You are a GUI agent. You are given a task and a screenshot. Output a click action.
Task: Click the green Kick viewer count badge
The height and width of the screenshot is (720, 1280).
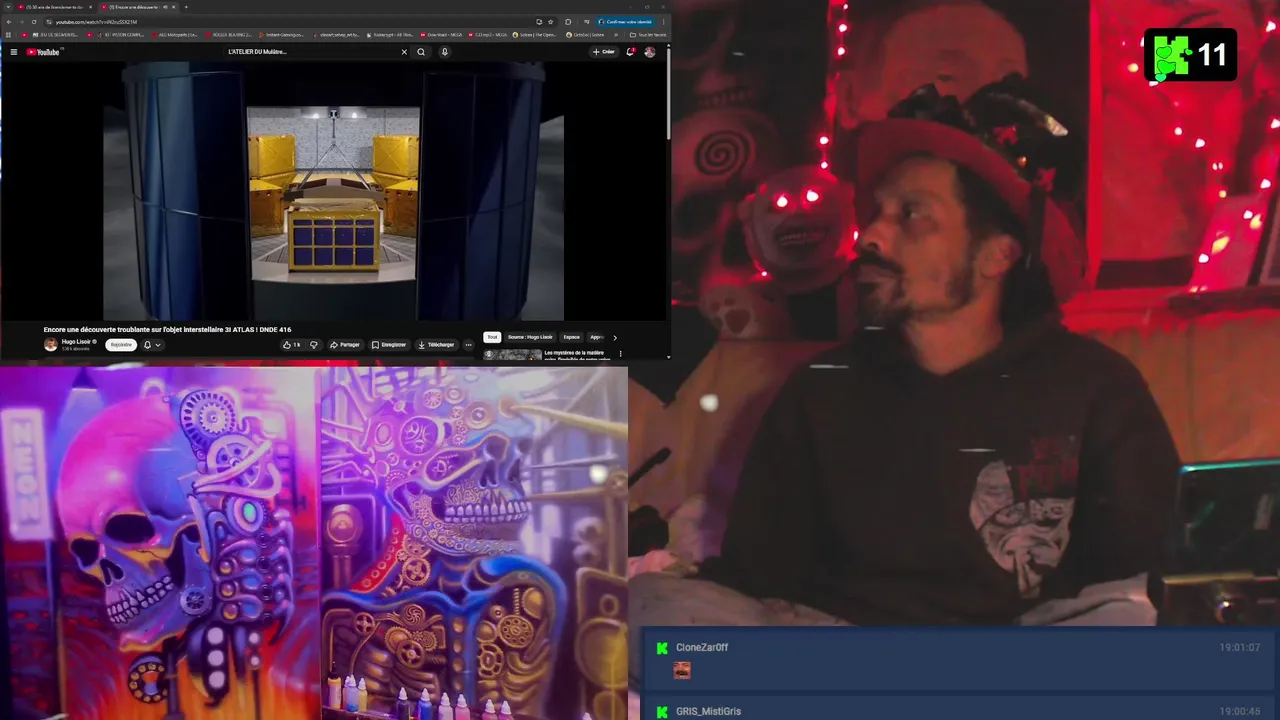[1190, 55]
